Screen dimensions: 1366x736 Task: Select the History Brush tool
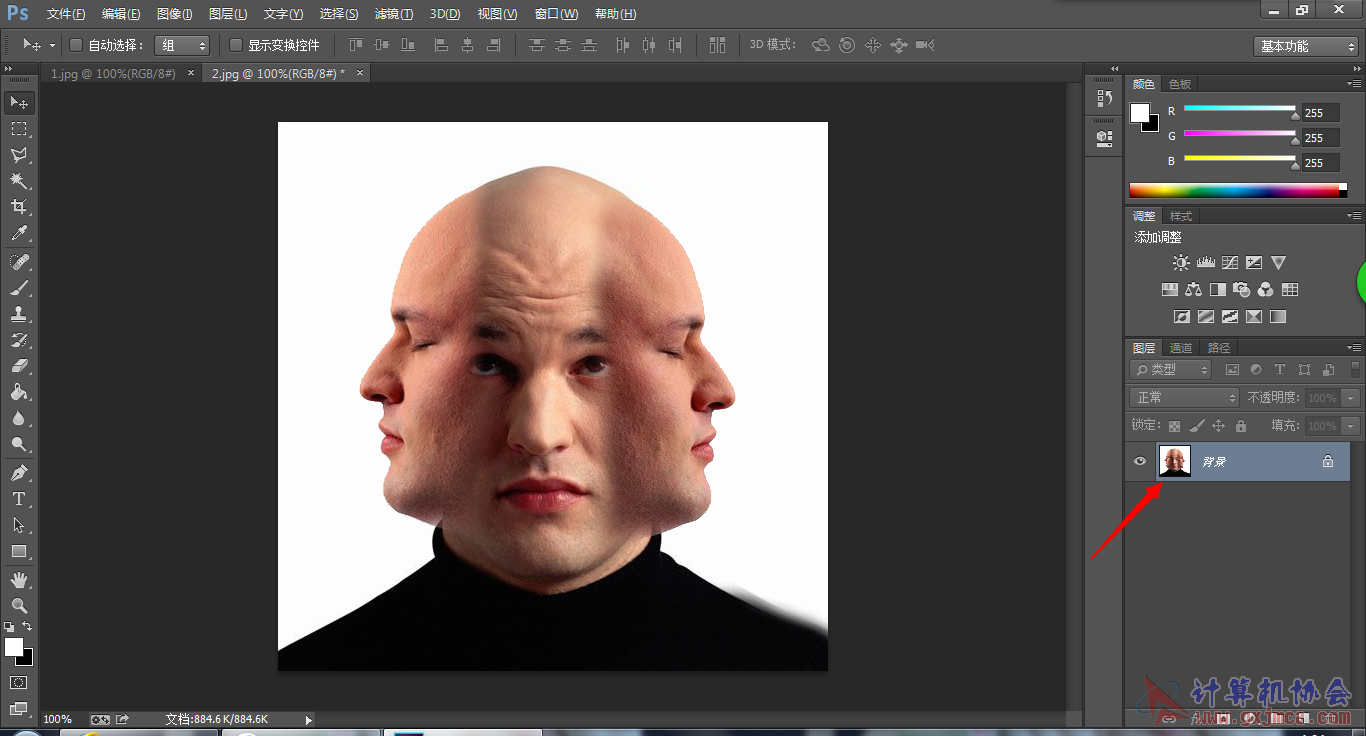19,340
